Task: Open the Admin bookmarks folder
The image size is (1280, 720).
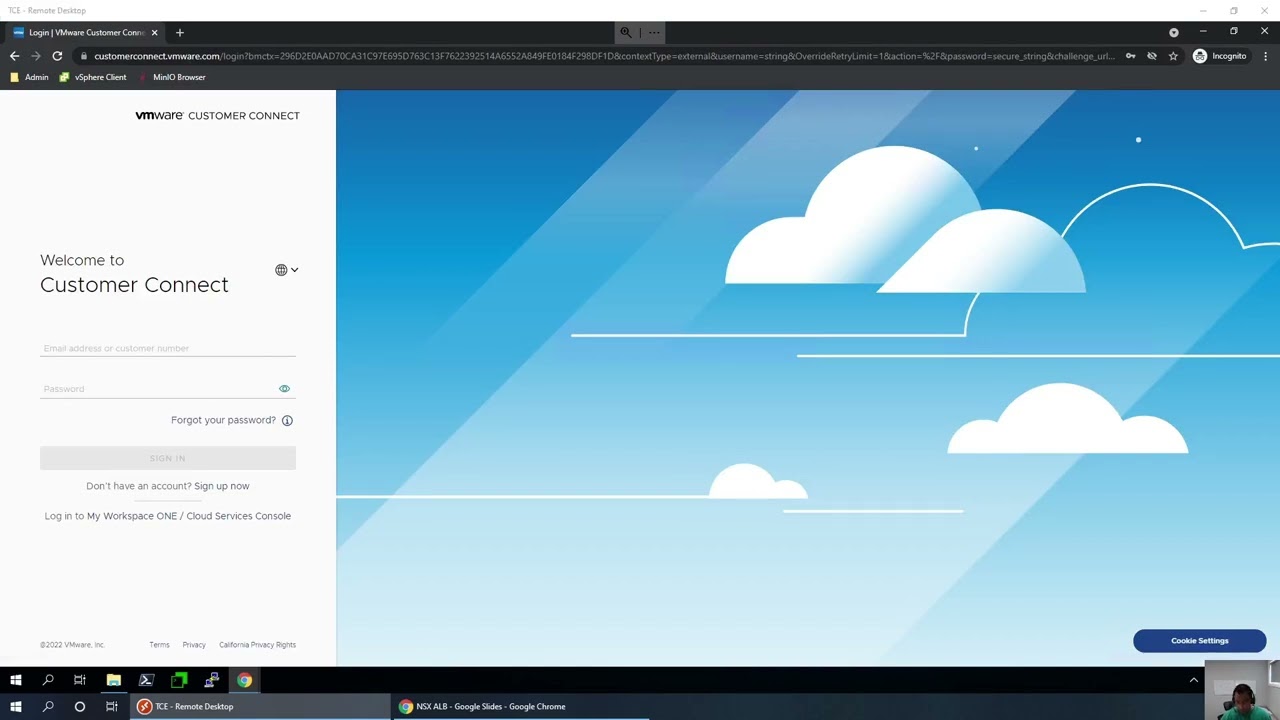Action: point(29,77)
